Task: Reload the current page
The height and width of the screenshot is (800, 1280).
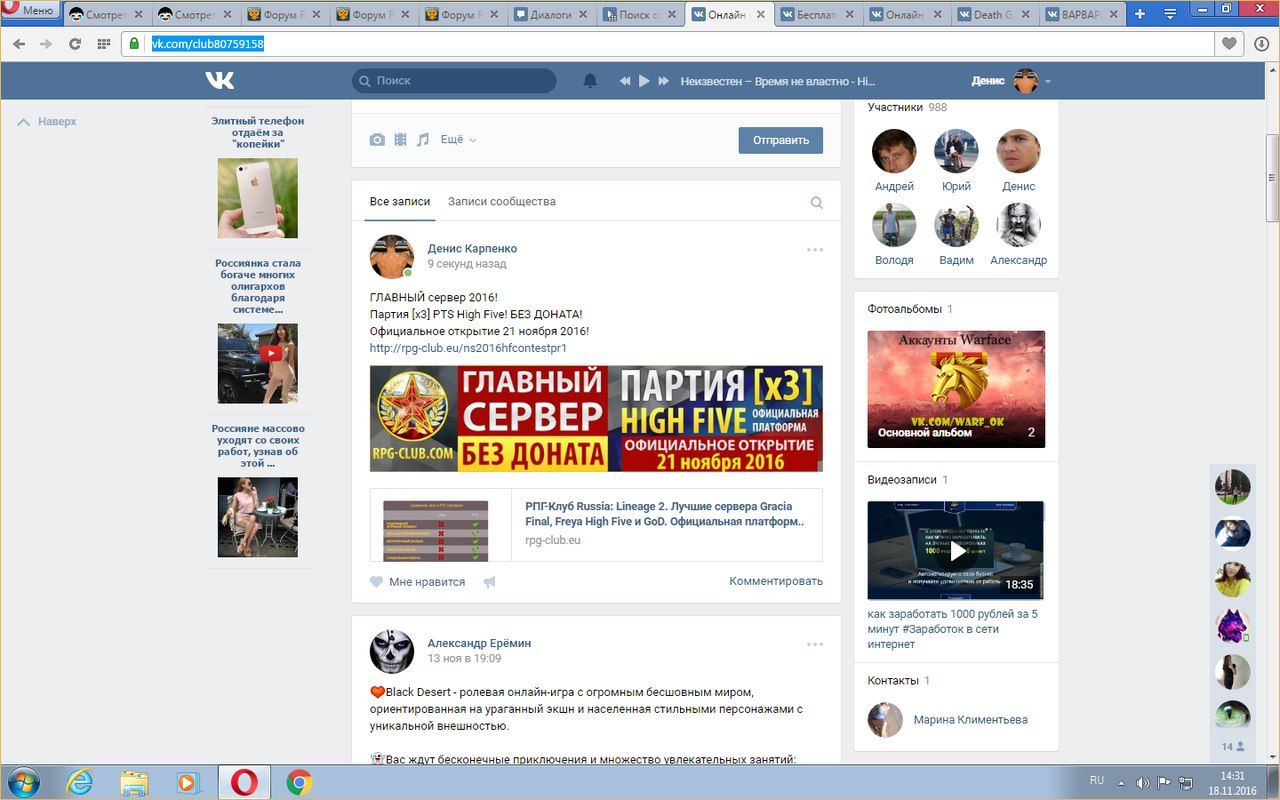Action: [x=75, y=44]
